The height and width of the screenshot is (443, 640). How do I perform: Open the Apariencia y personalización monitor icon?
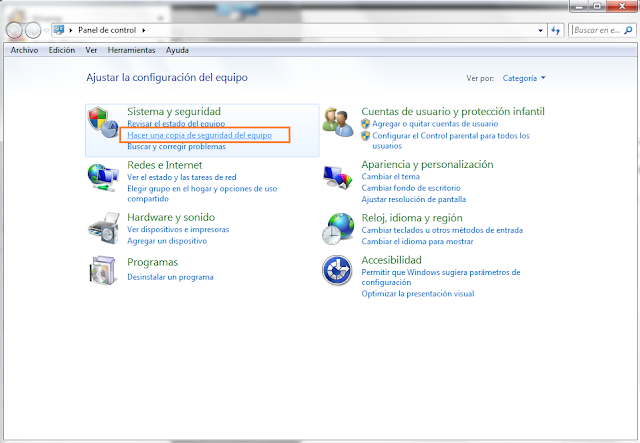coord(337,176)
